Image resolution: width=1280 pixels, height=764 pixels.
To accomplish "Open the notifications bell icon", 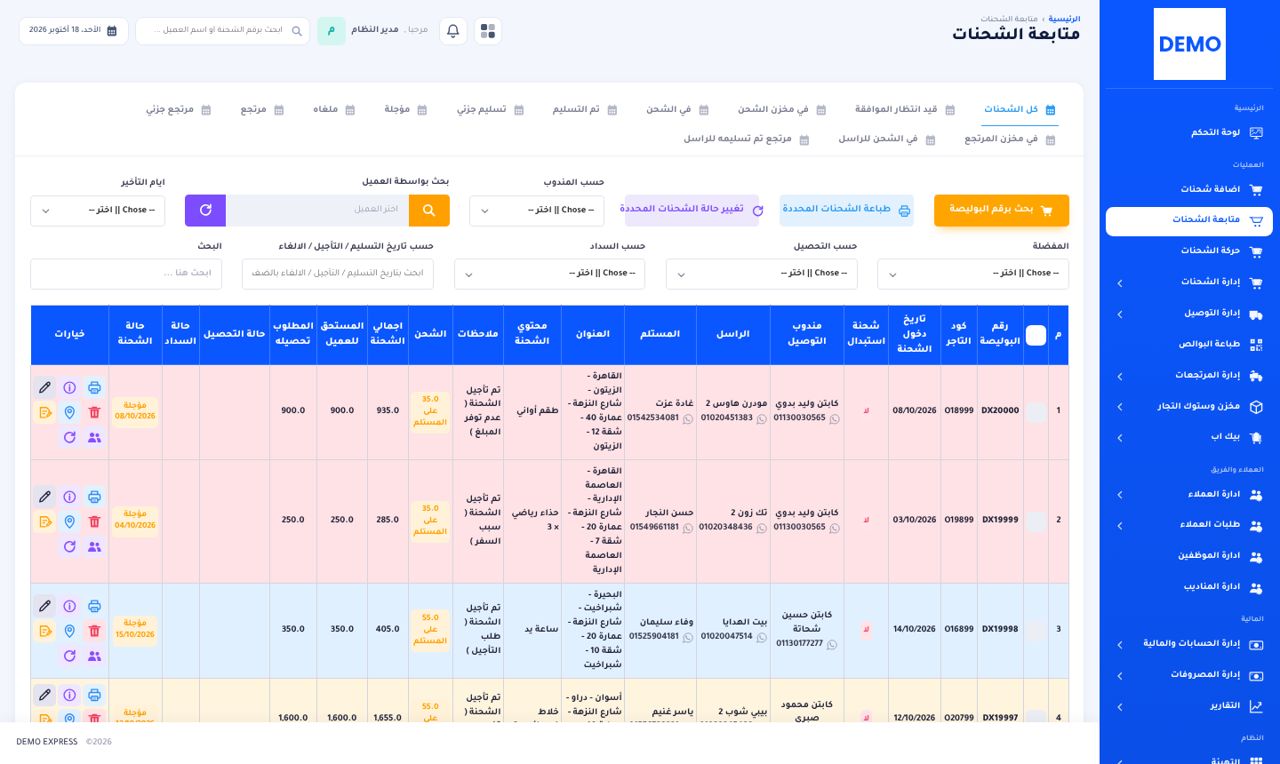I will click(x=453, y=31).
